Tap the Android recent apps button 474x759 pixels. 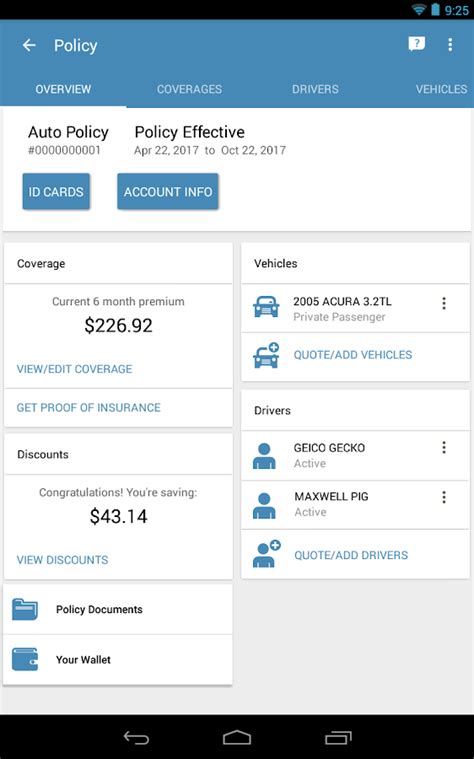coord(338,737)
